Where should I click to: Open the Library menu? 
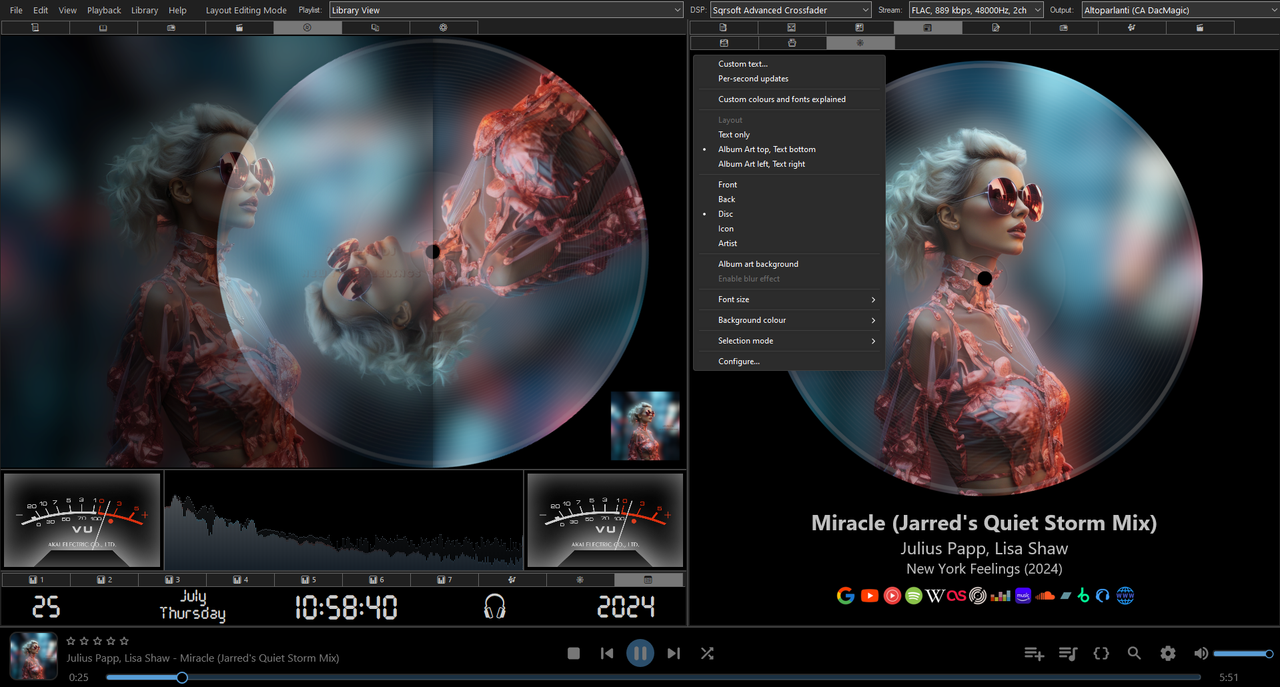click(x=144, y=10)
